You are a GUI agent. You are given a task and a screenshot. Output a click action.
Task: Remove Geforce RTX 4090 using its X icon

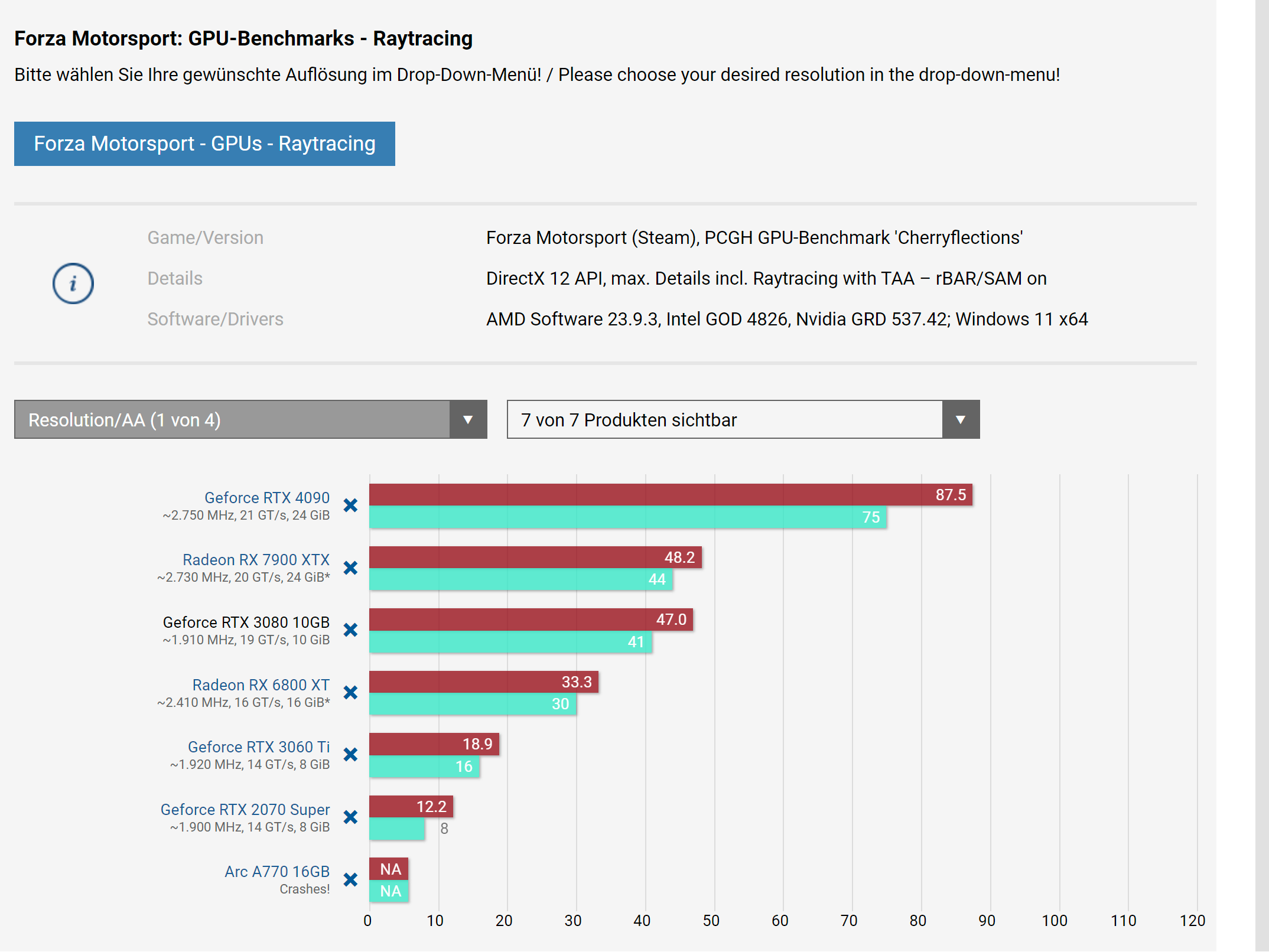tap(350, 506)
